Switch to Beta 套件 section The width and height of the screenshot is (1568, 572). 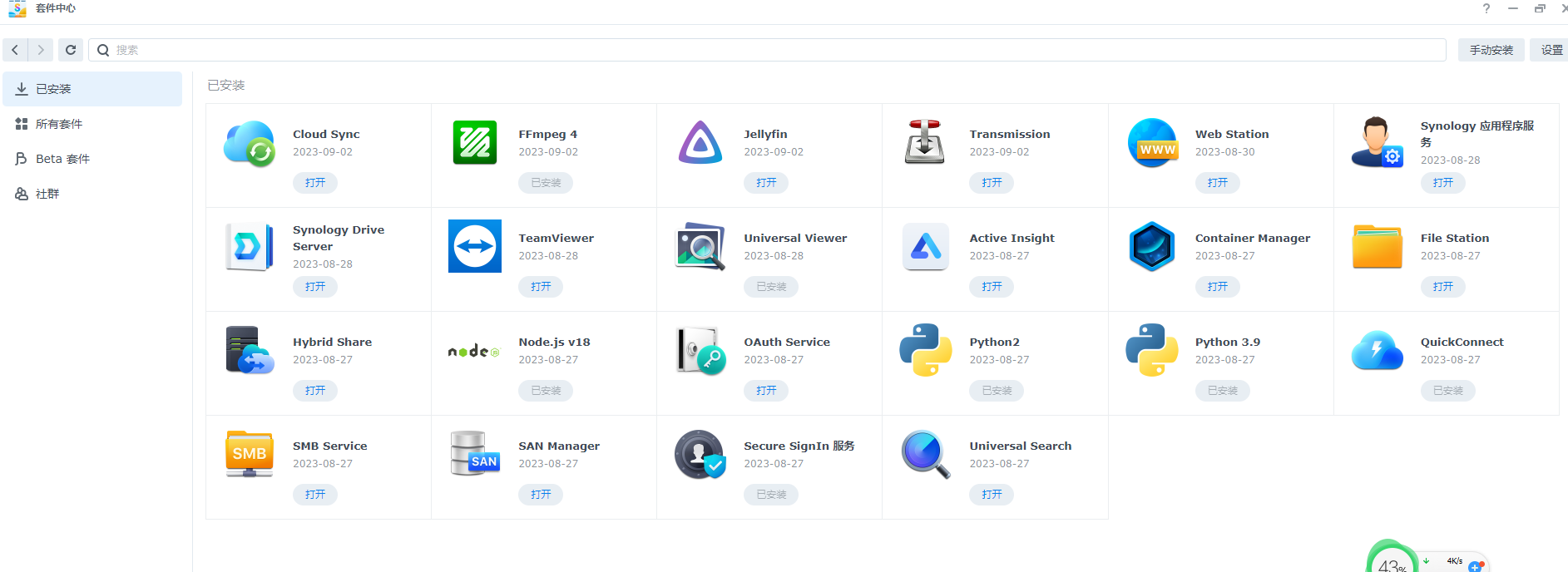click(x=62, y=159)
